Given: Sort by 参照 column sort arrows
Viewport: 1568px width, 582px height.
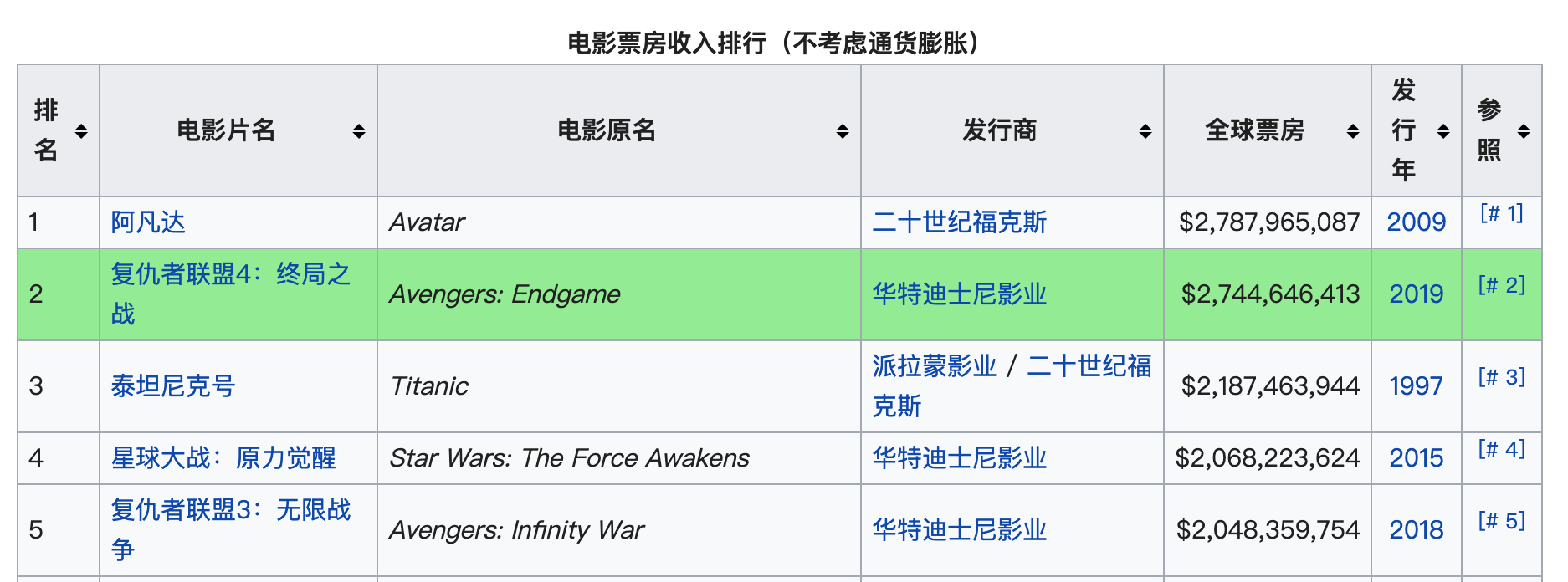Looking at the screenshot, I should click(1524, 131).
